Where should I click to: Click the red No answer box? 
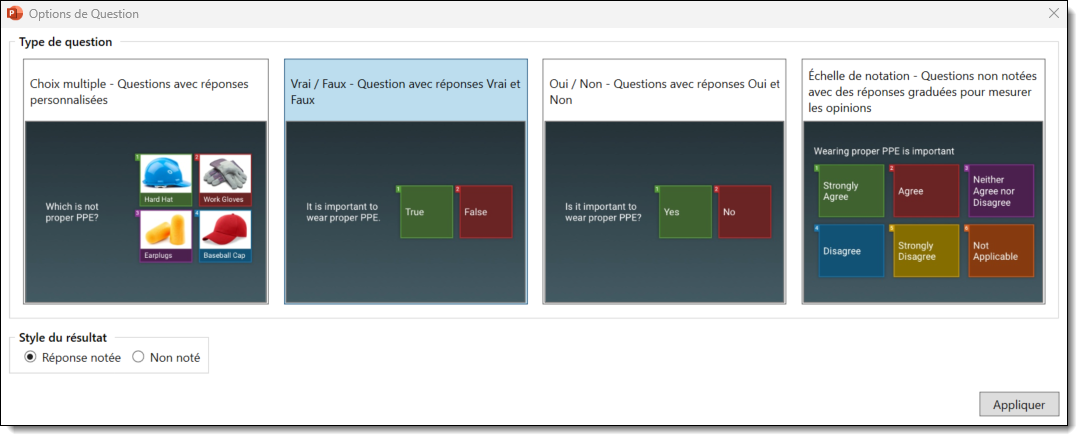744,212
